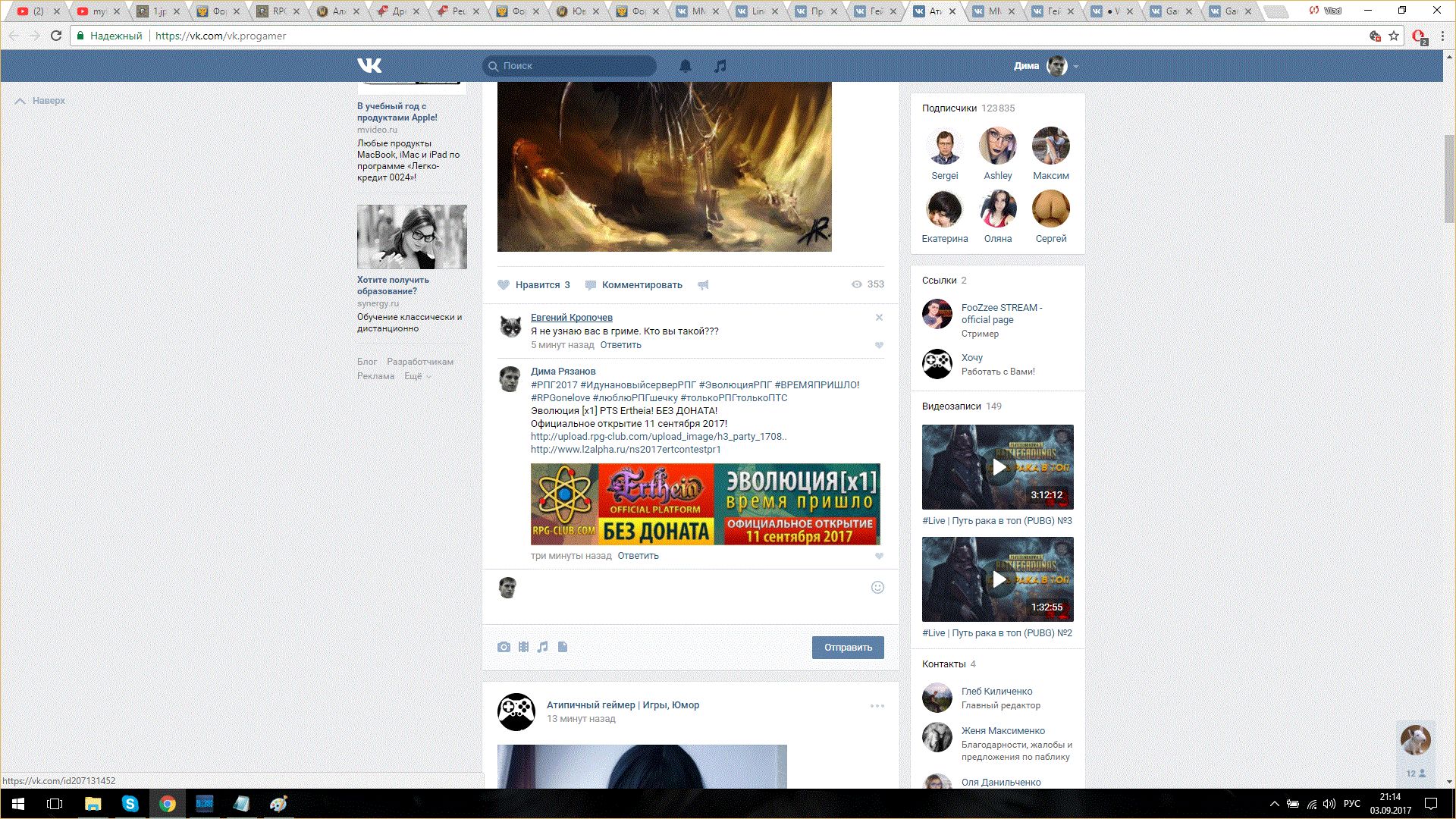This screenshot has width=1456, height=819.
Task: Show hidden tray icons chevron
Action: [1275, 804]
